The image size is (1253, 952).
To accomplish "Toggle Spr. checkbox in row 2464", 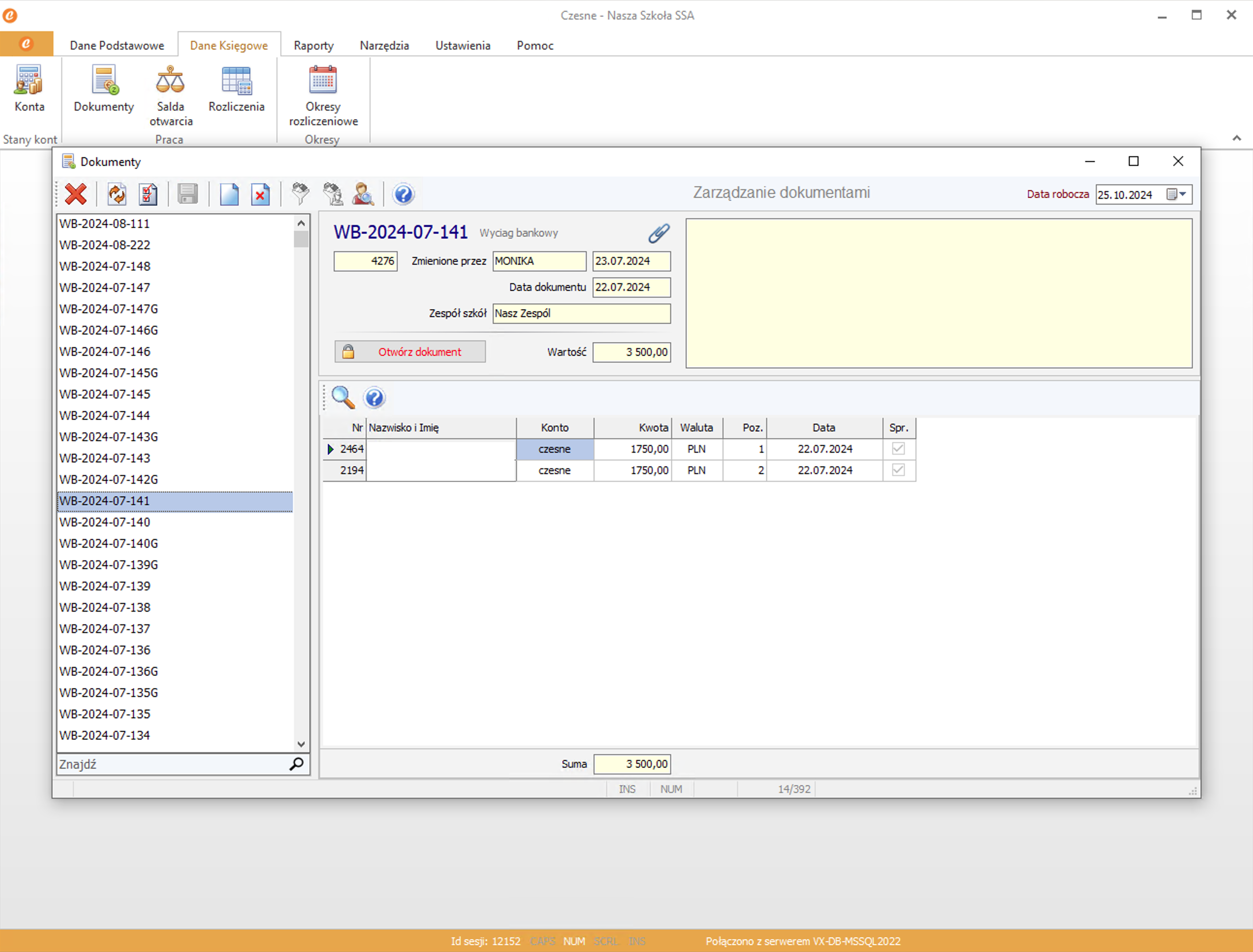I will click(x=898, y=449).
